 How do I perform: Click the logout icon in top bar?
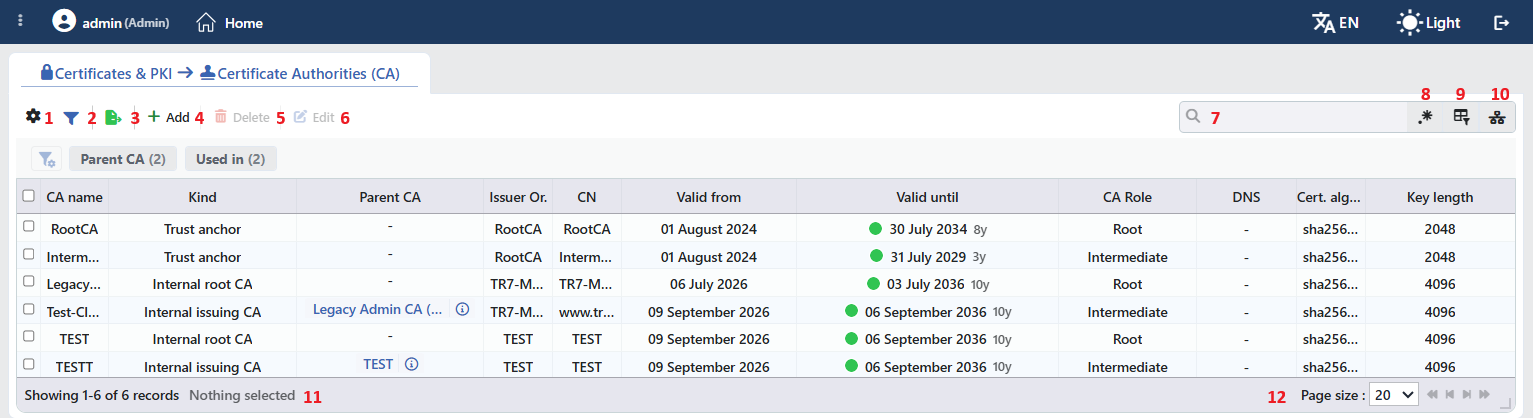pos(1501,22)
